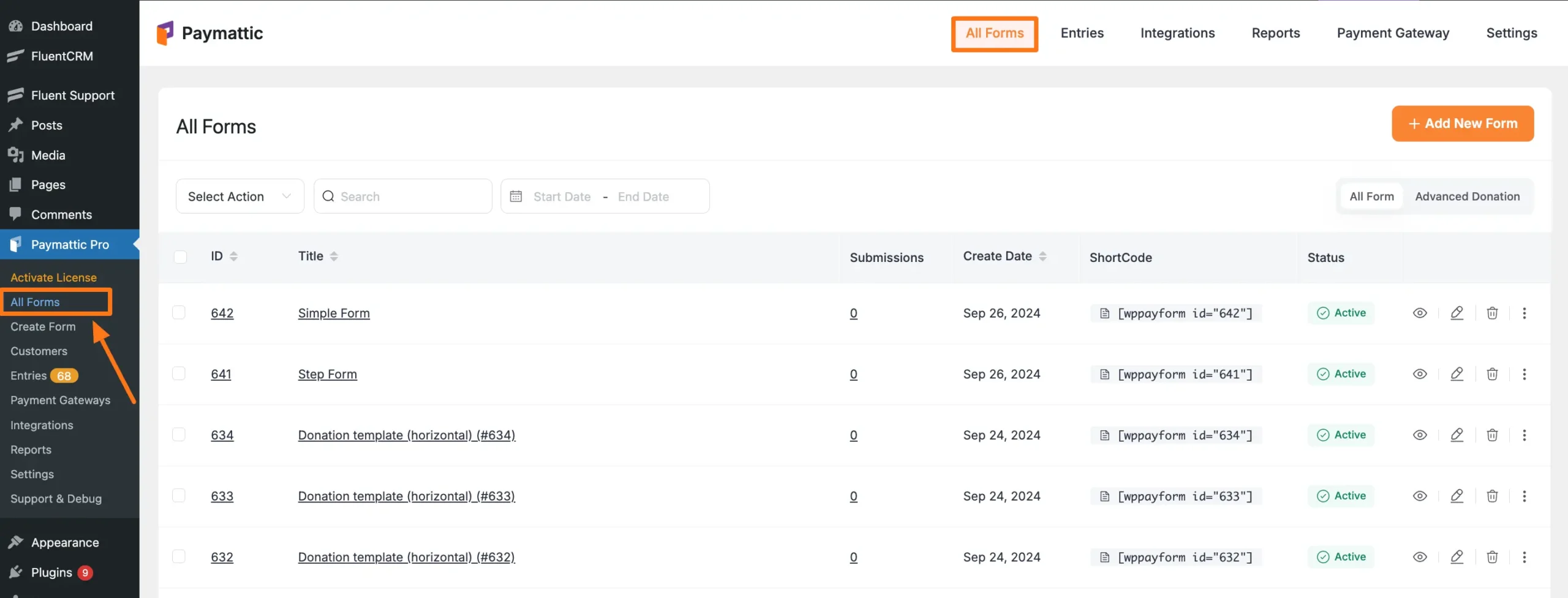This screenshot has width=1568, height=598.
Task: Click the Paymattic logo in the header
Action: coord(210,32)
